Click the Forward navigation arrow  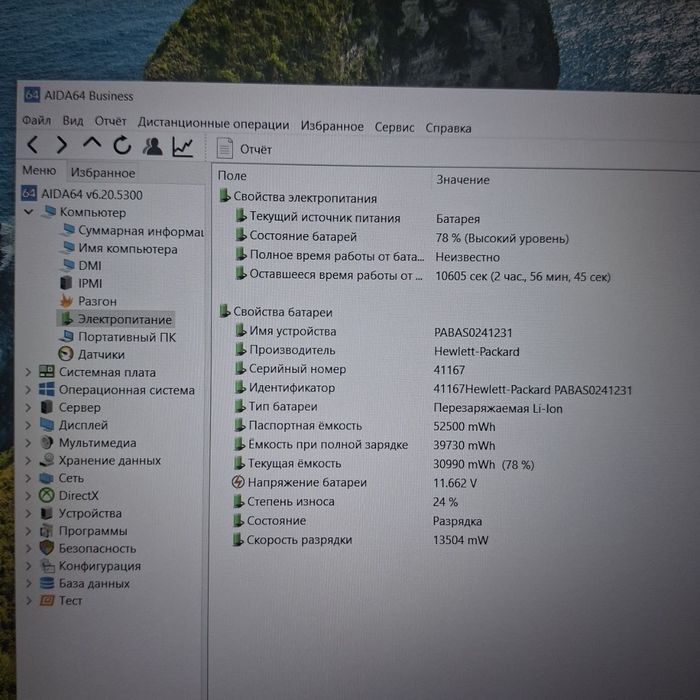pos(62,145)
